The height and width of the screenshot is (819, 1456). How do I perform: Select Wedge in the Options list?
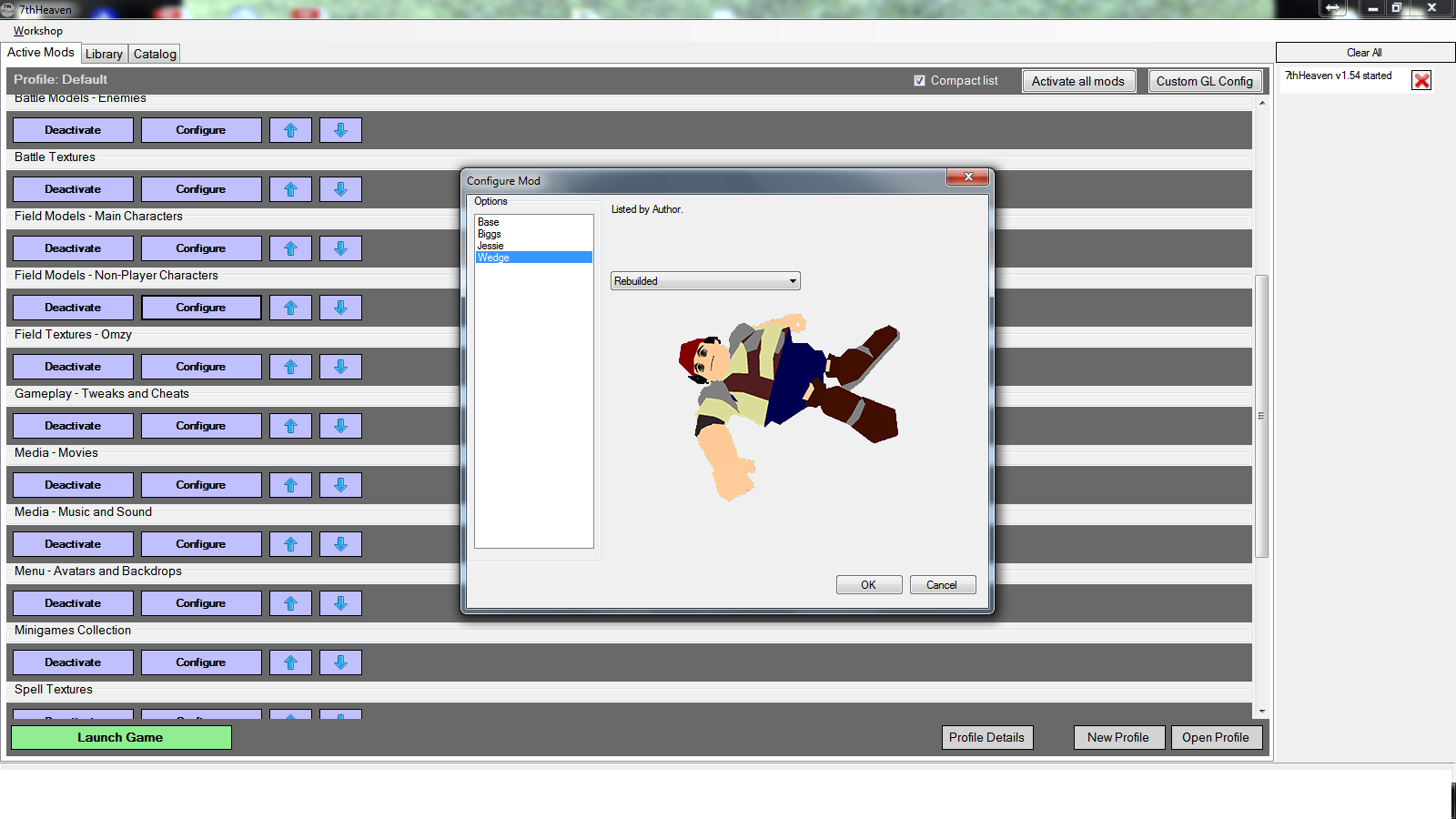click(533, 258)
